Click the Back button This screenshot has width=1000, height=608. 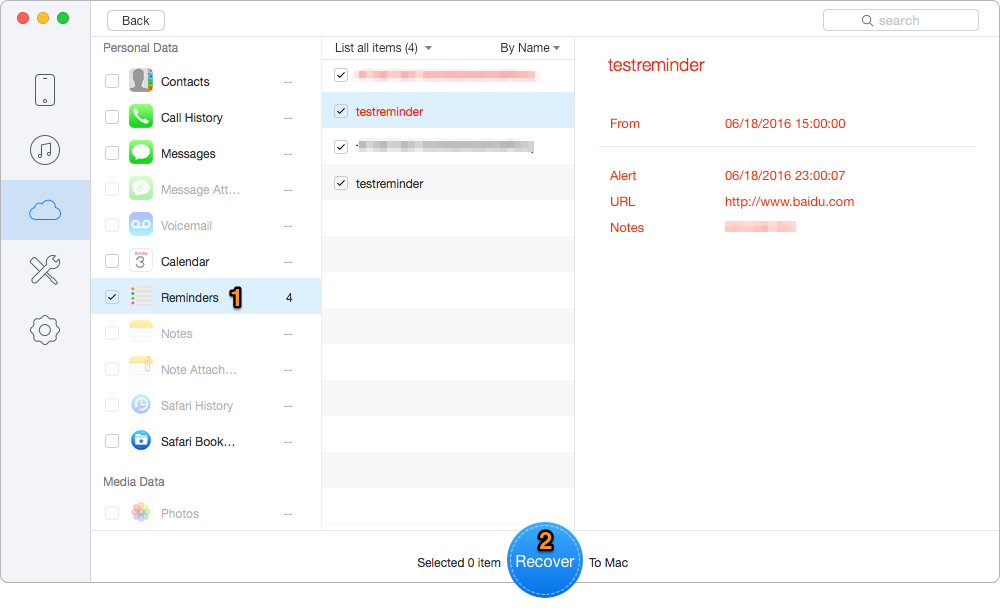click(136, 20)
